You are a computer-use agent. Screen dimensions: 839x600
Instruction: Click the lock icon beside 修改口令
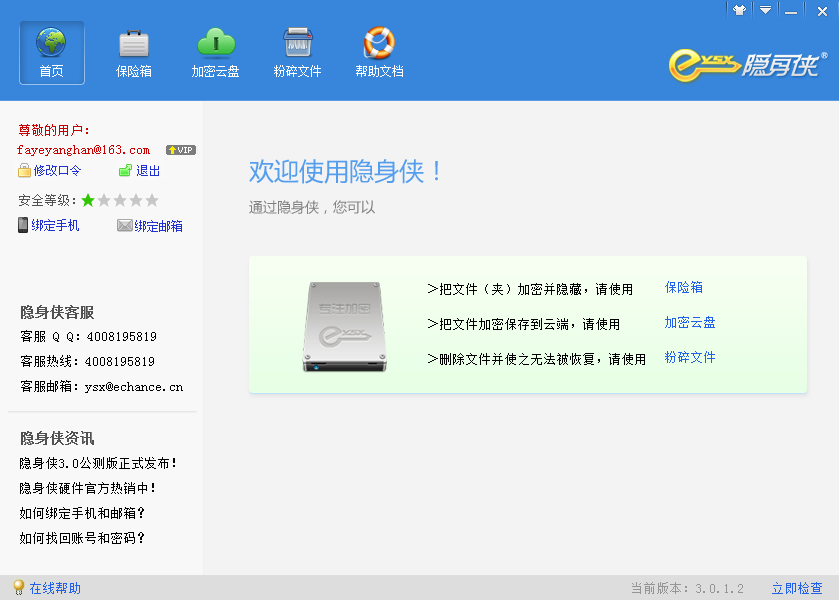click(x=24, y=170)
